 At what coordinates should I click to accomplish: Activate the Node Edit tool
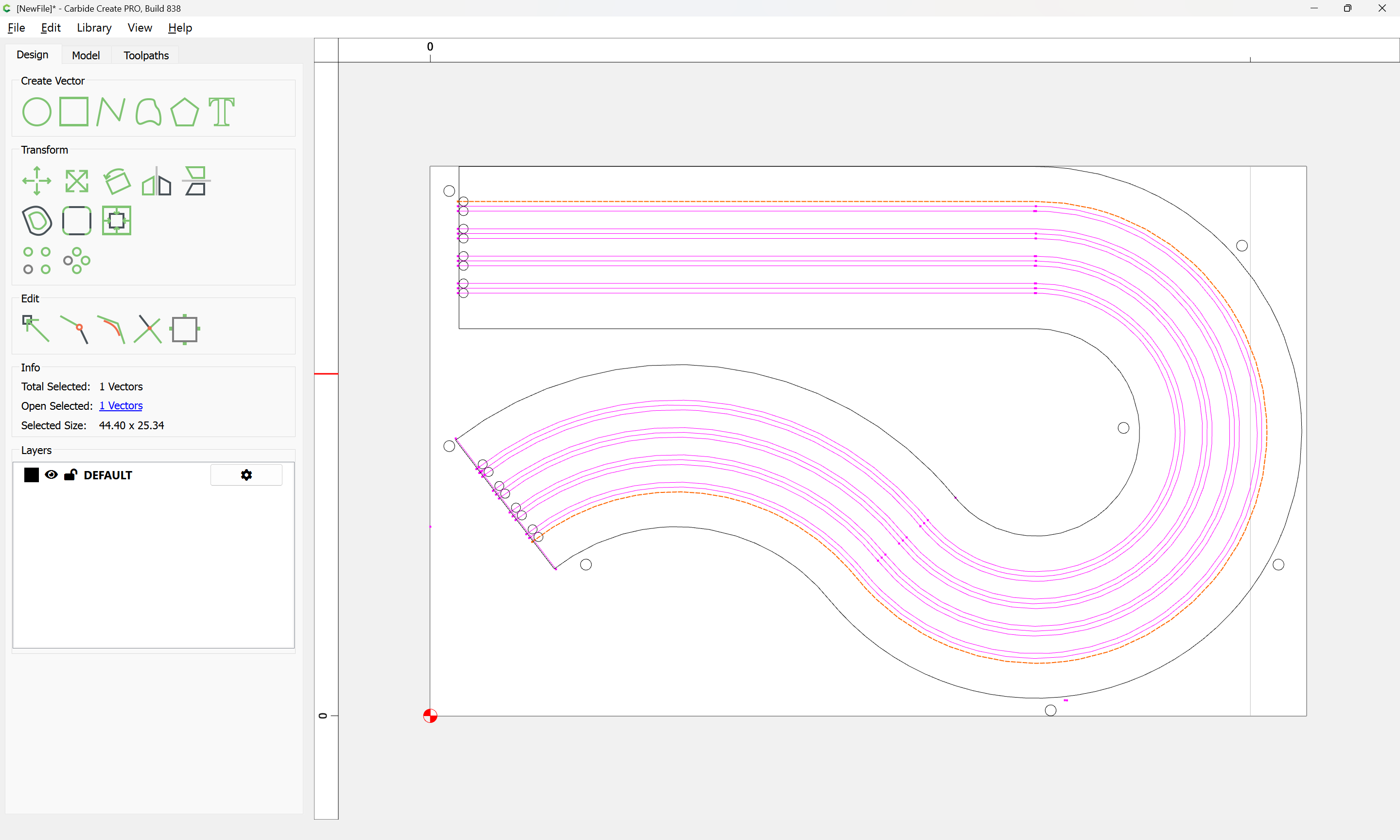click(35, 329)
